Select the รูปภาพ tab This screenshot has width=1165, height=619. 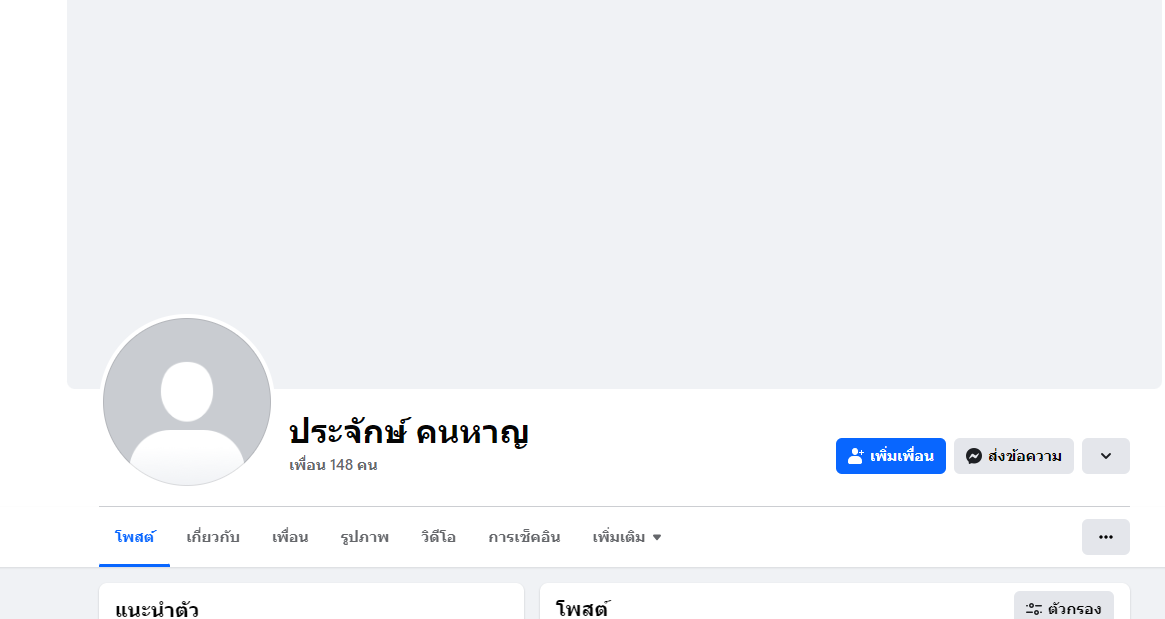click(364, 537)
